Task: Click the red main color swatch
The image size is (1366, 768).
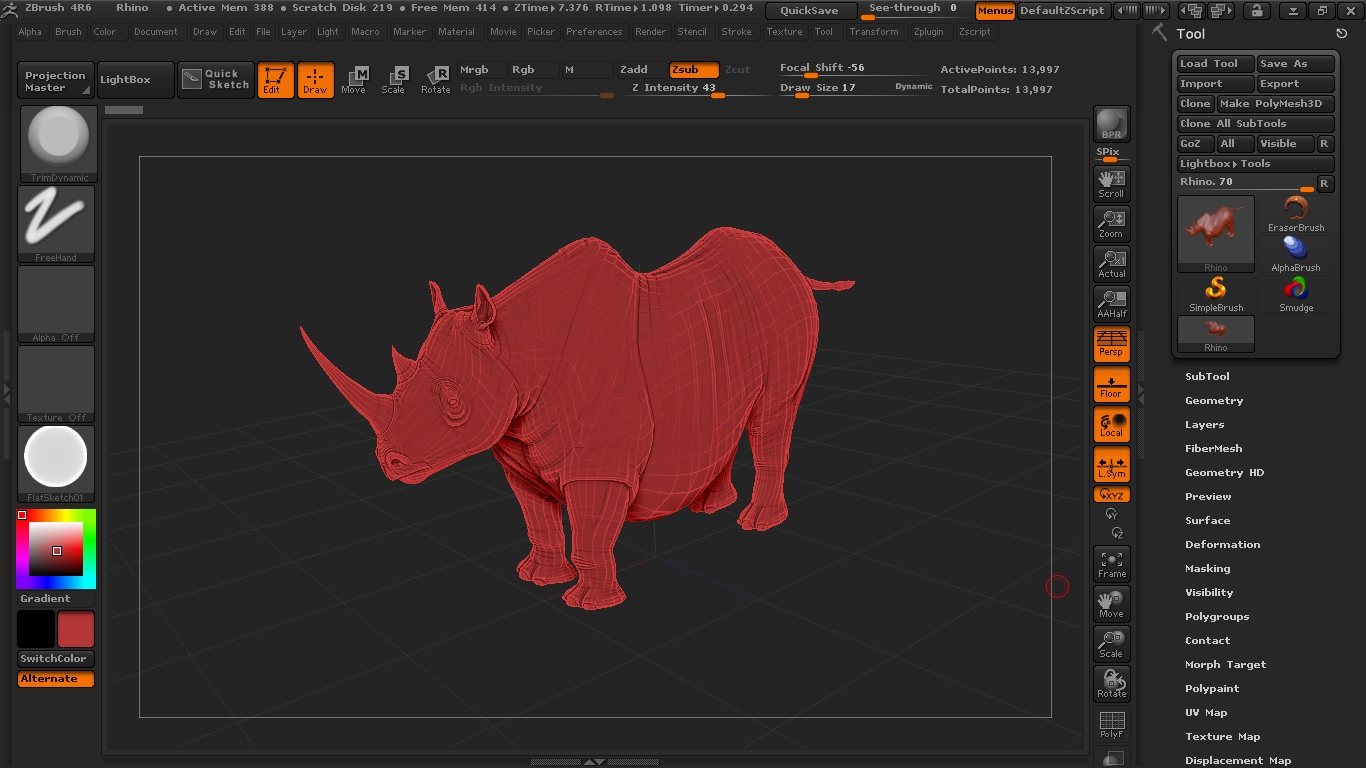Action: pos(76,630)
